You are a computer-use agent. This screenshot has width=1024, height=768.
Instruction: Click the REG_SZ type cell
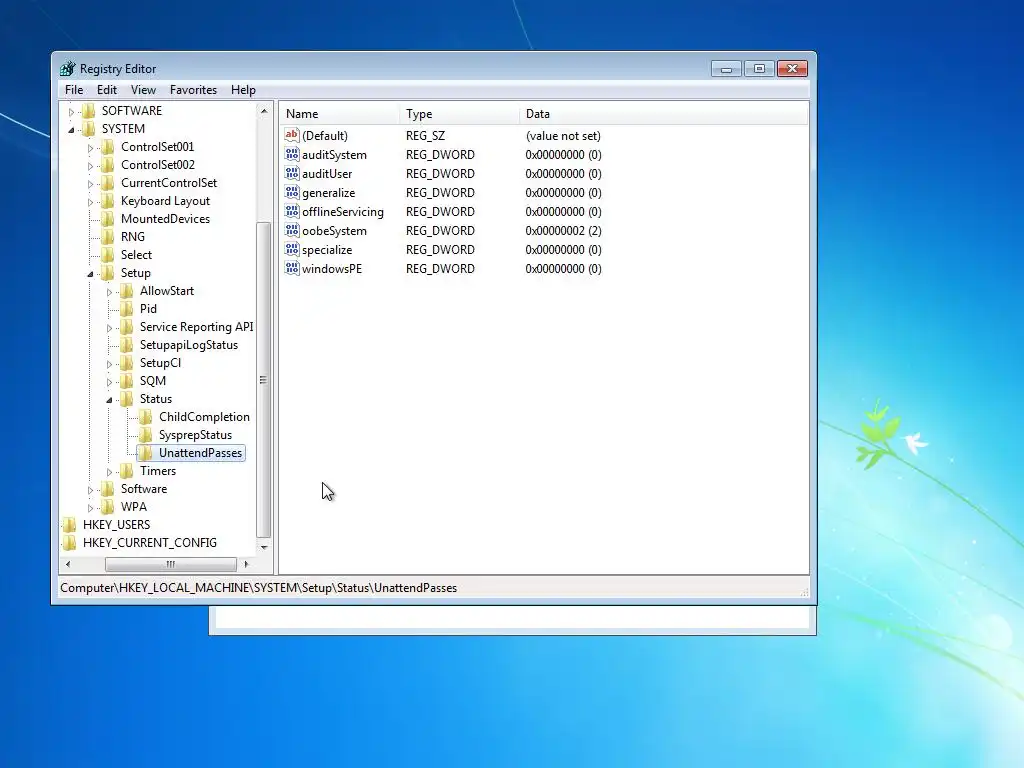[x=425, y=136]
